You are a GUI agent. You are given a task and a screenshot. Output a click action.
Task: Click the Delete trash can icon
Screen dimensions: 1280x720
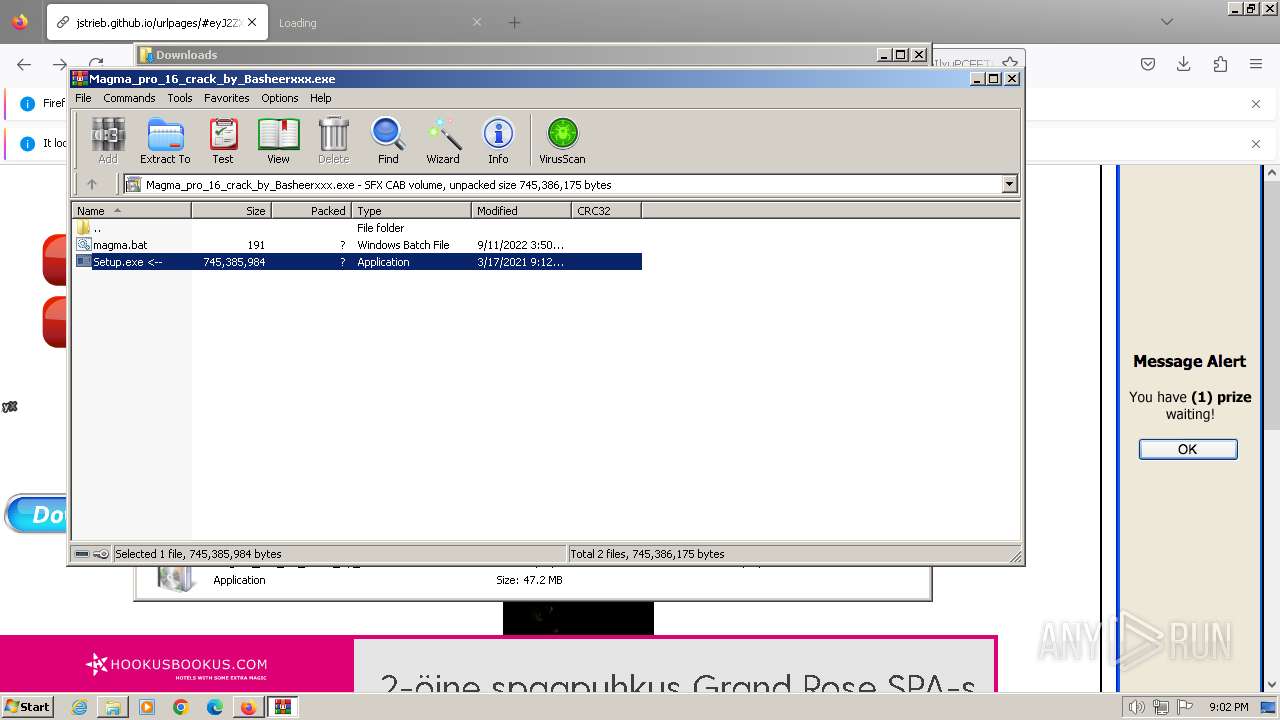pyautogui.click(x=333, y=140)
